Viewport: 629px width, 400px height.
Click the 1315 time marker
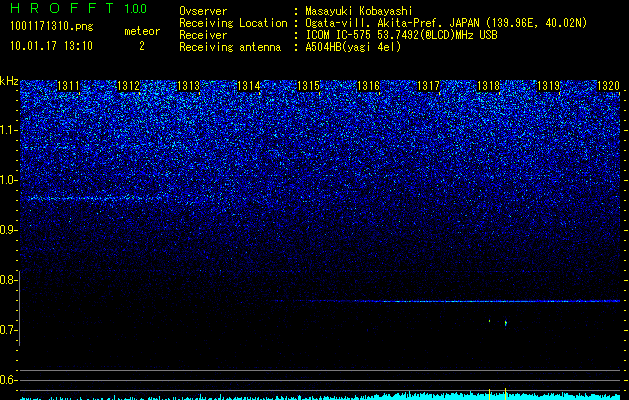(x=308, y=86)
